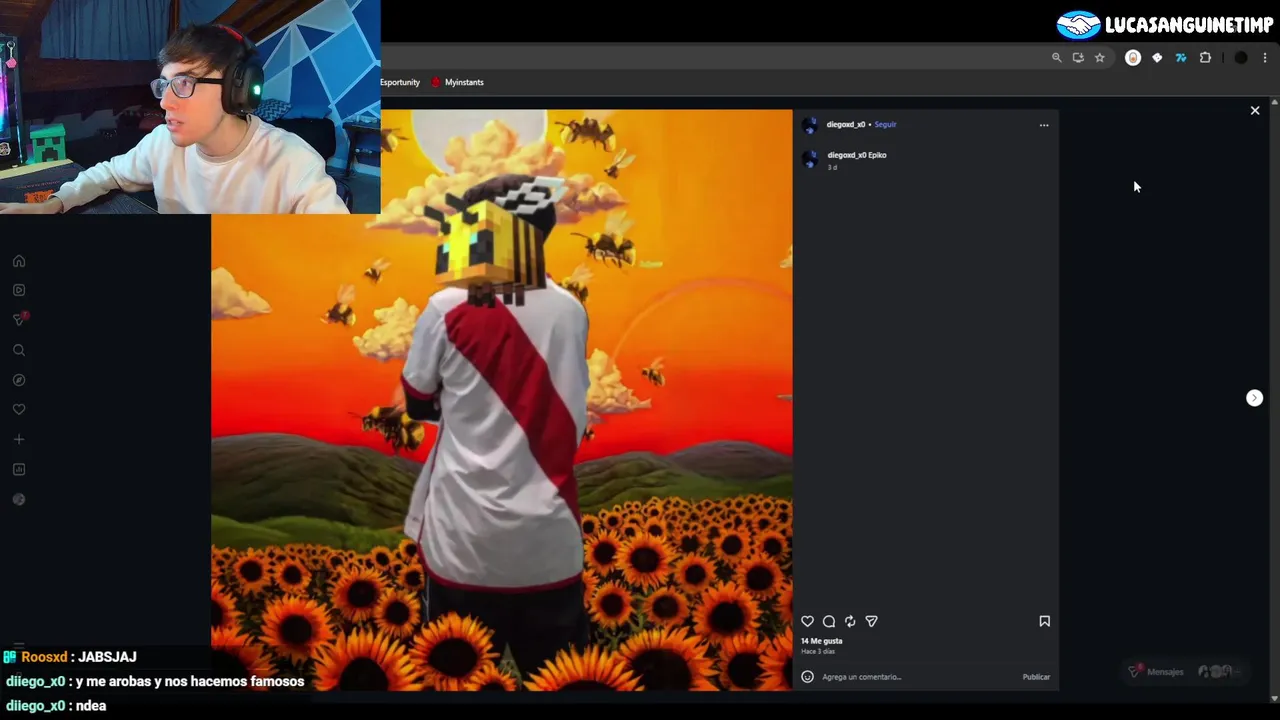This screenshot has height=720, width=1280.
Task: Open notifications heart in sidebar
Action: click(19, 409)
